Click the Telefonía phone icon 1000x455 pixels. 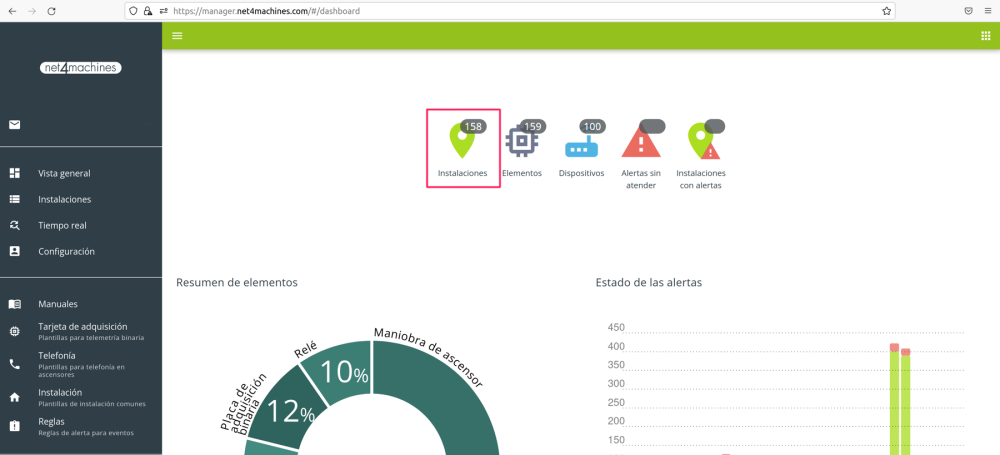pos(15,364)
